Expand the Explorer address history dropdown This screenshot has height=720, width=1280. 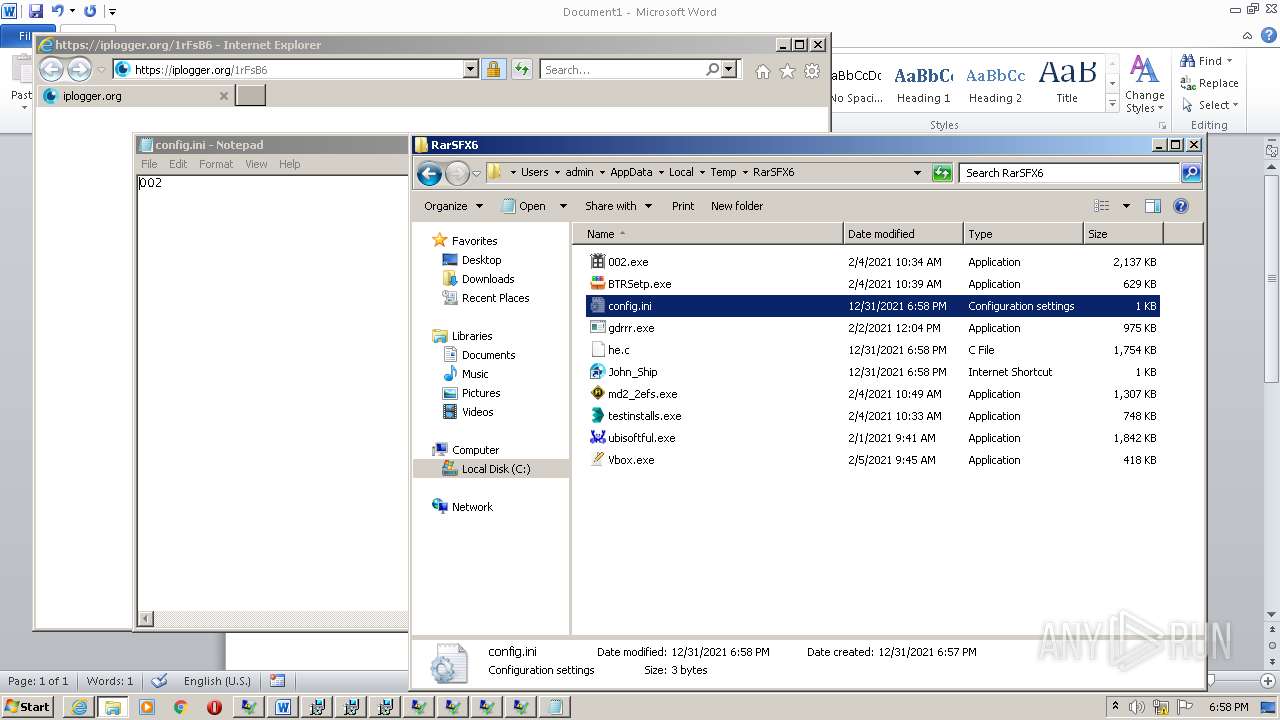(x=917, y=172)
